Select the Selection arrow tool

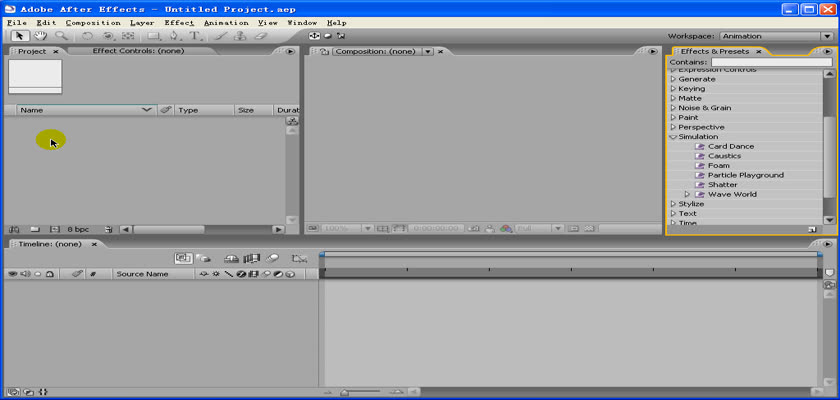point(20,36)
